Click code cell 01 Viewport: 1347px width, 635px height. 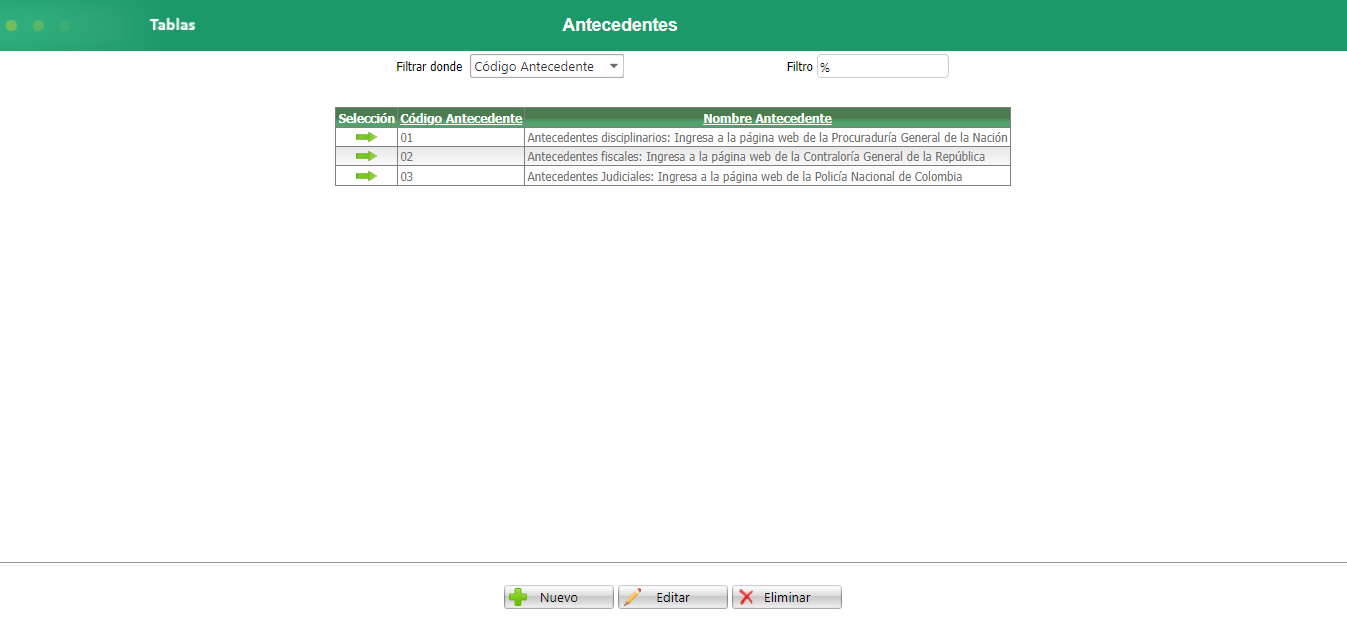click(461, 137)
